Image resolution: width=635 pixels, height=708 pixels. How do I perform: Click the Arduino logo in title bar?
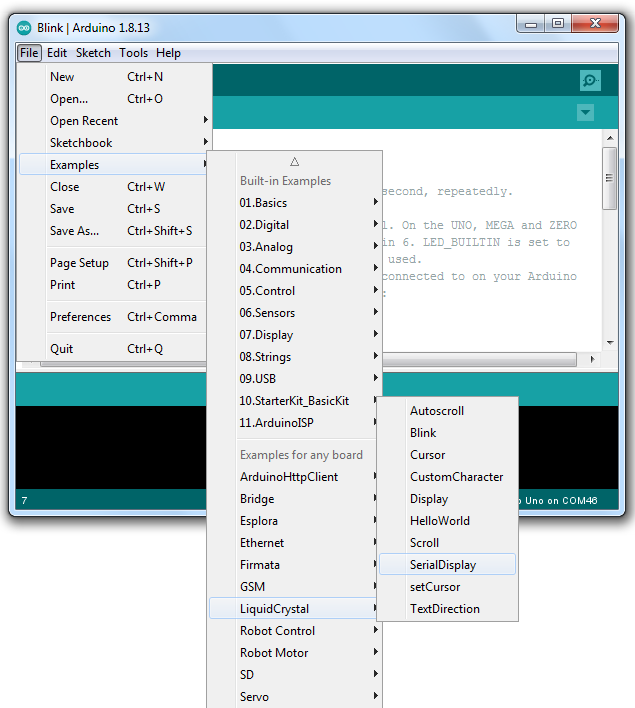click(24, 28)
